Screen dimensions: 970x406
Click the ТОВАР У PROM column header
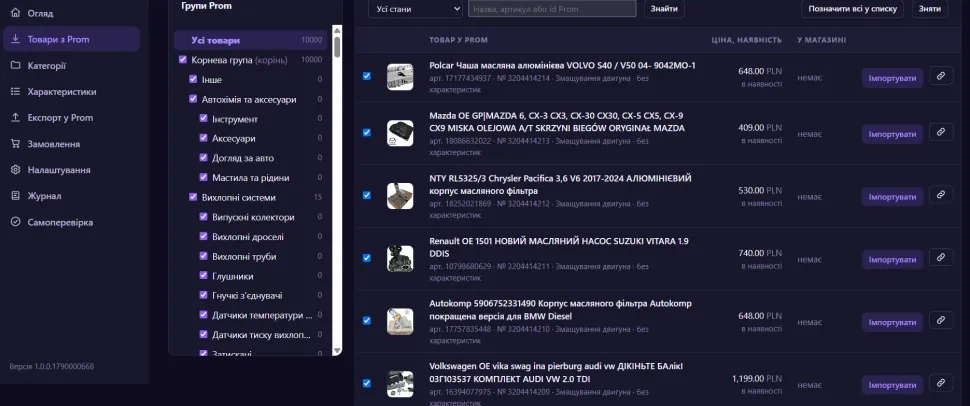tap(458, 40)
